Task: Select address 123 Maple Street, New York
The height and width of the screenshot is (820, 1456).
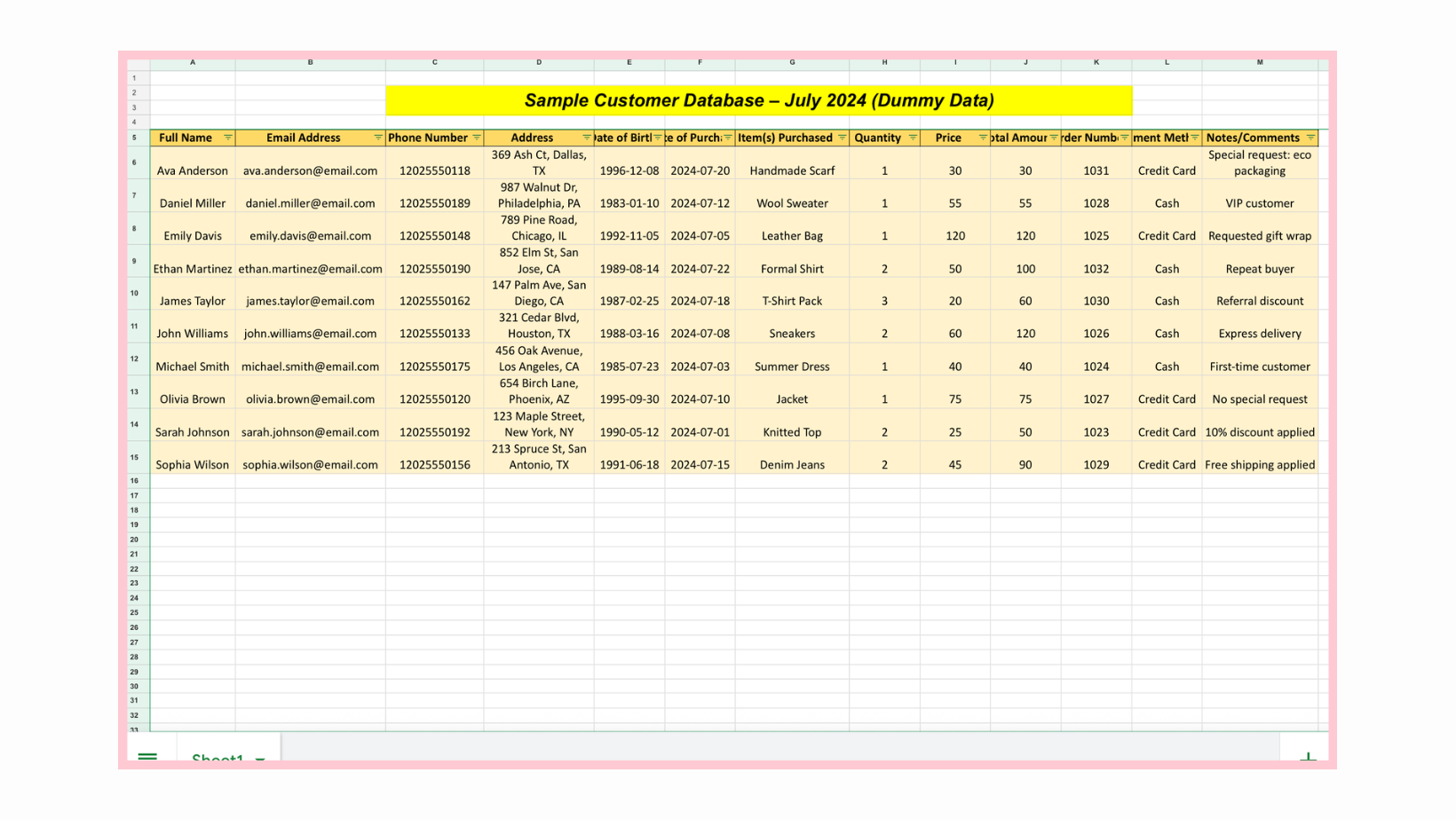Action: click(539, 424)
